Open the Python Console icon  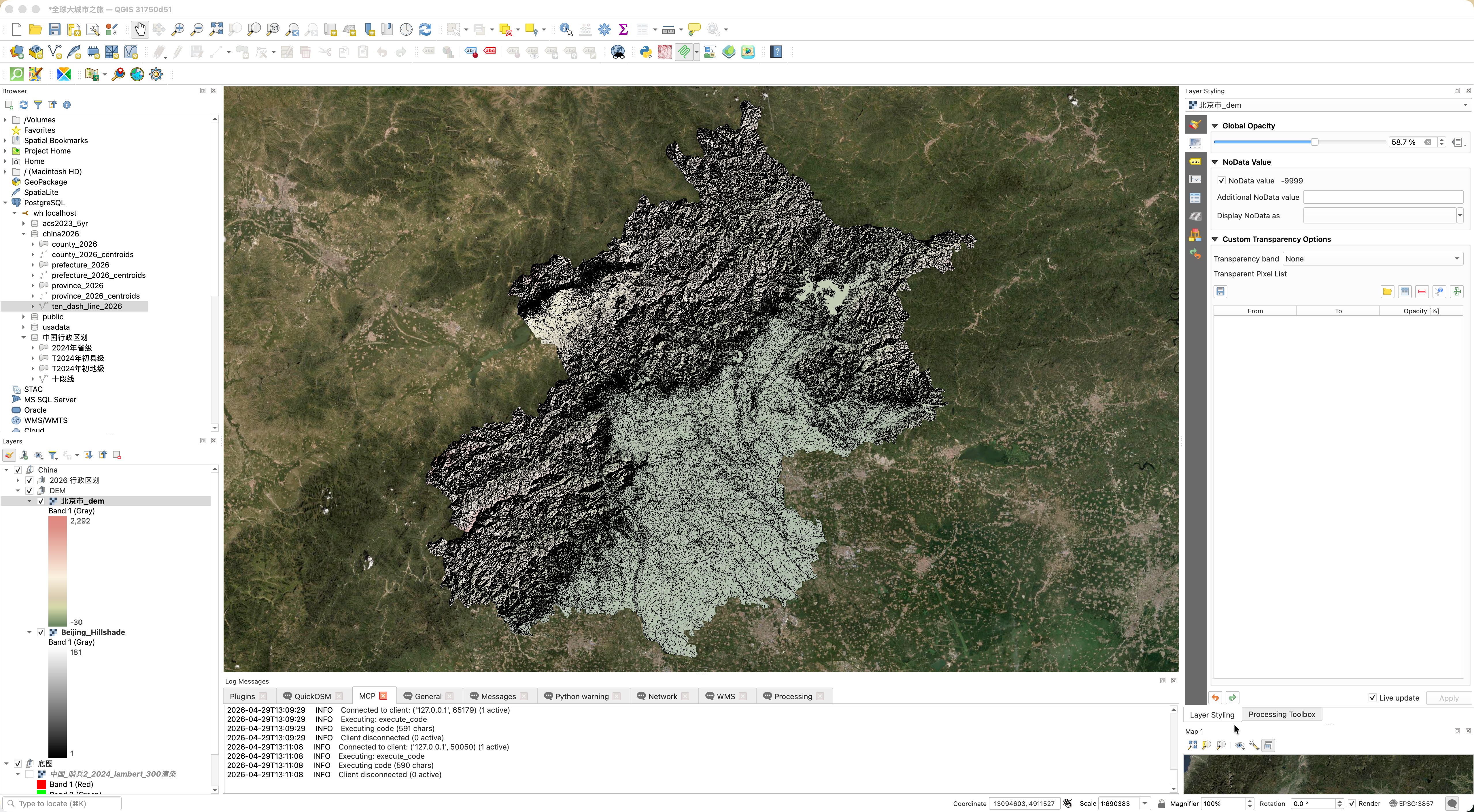pos(646,52)
